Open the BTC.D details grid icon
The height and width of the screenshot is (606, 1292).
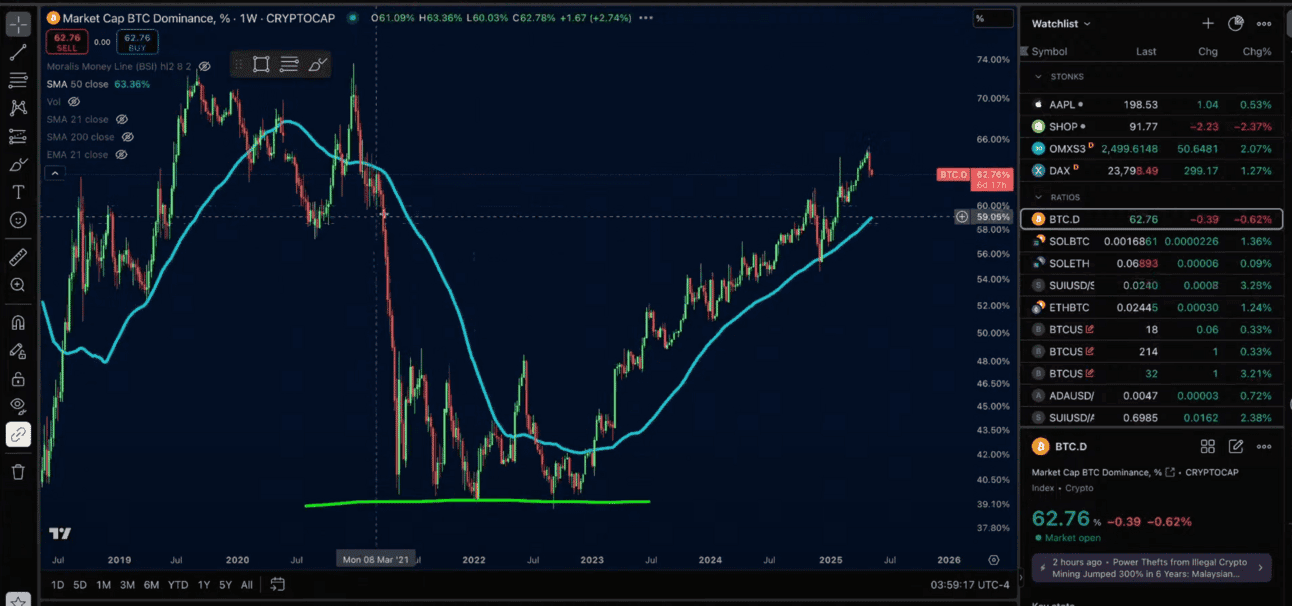tap(1207, 447)
